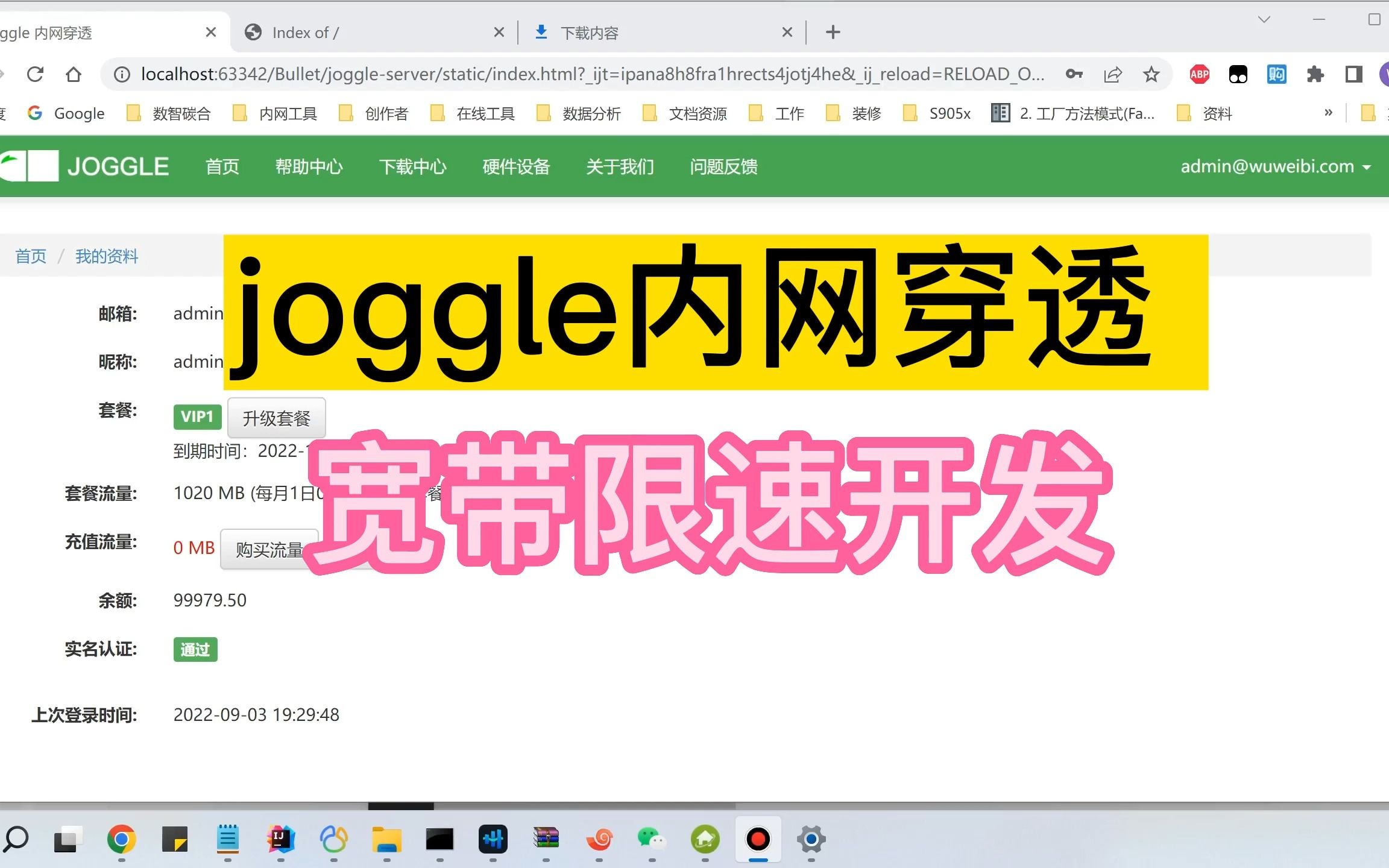Screen dimensions: 1389x868
Task: Click the 99979.50 balance value
Action: tap(210, 600)
